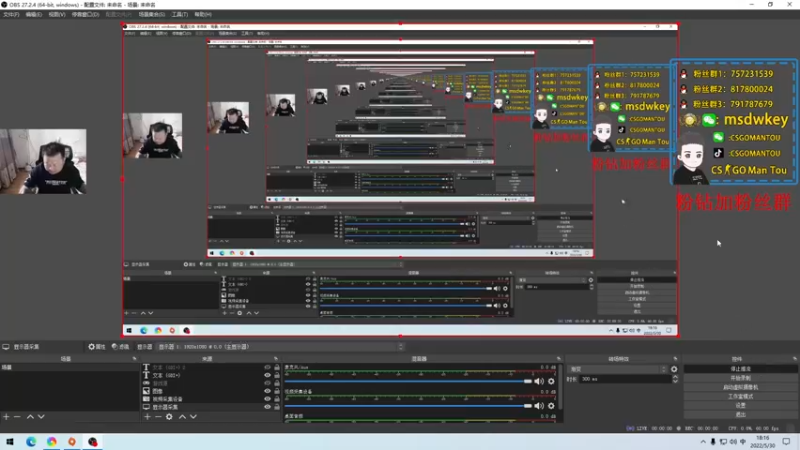Screen dimensions: 800x450
Task: Toggle lock of video capture device source
Action: pyautogui.click(x=277, y=399)
